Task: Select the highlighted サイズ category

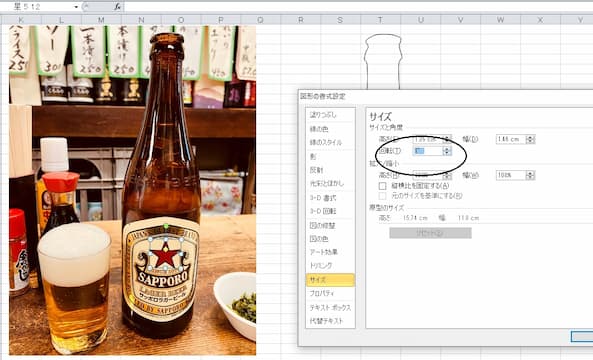Action: [330, 279]
